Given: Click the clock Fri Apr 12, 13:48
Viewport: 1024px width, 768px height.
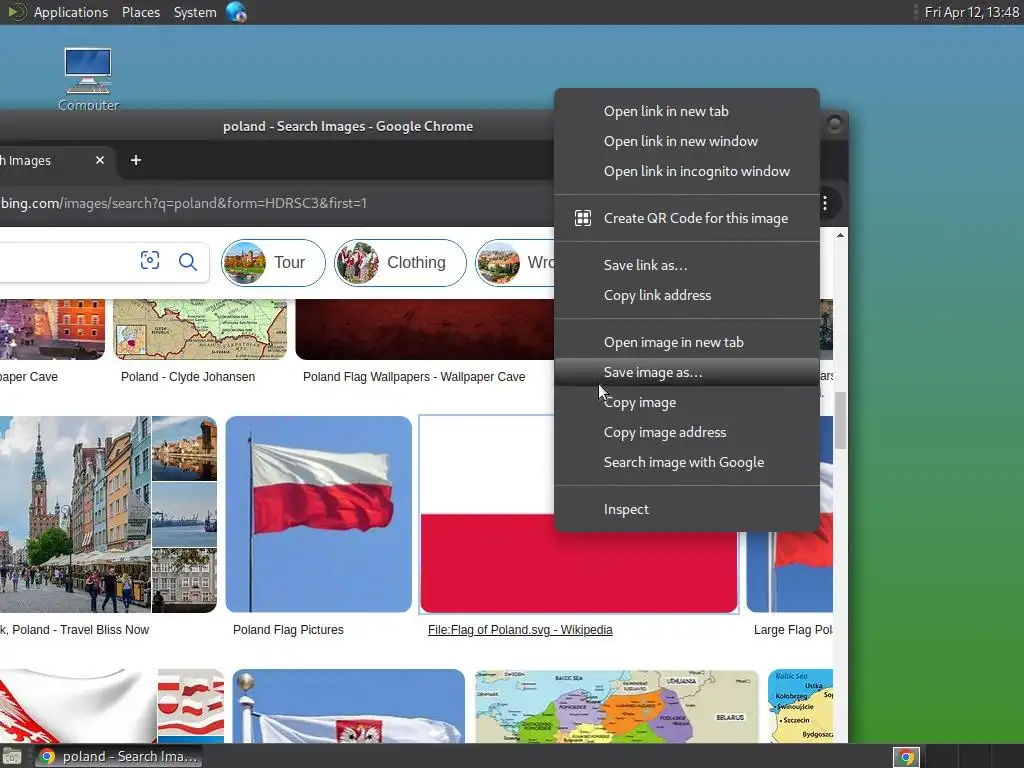Looking at the screenshot, I should [x=971, y=12].
